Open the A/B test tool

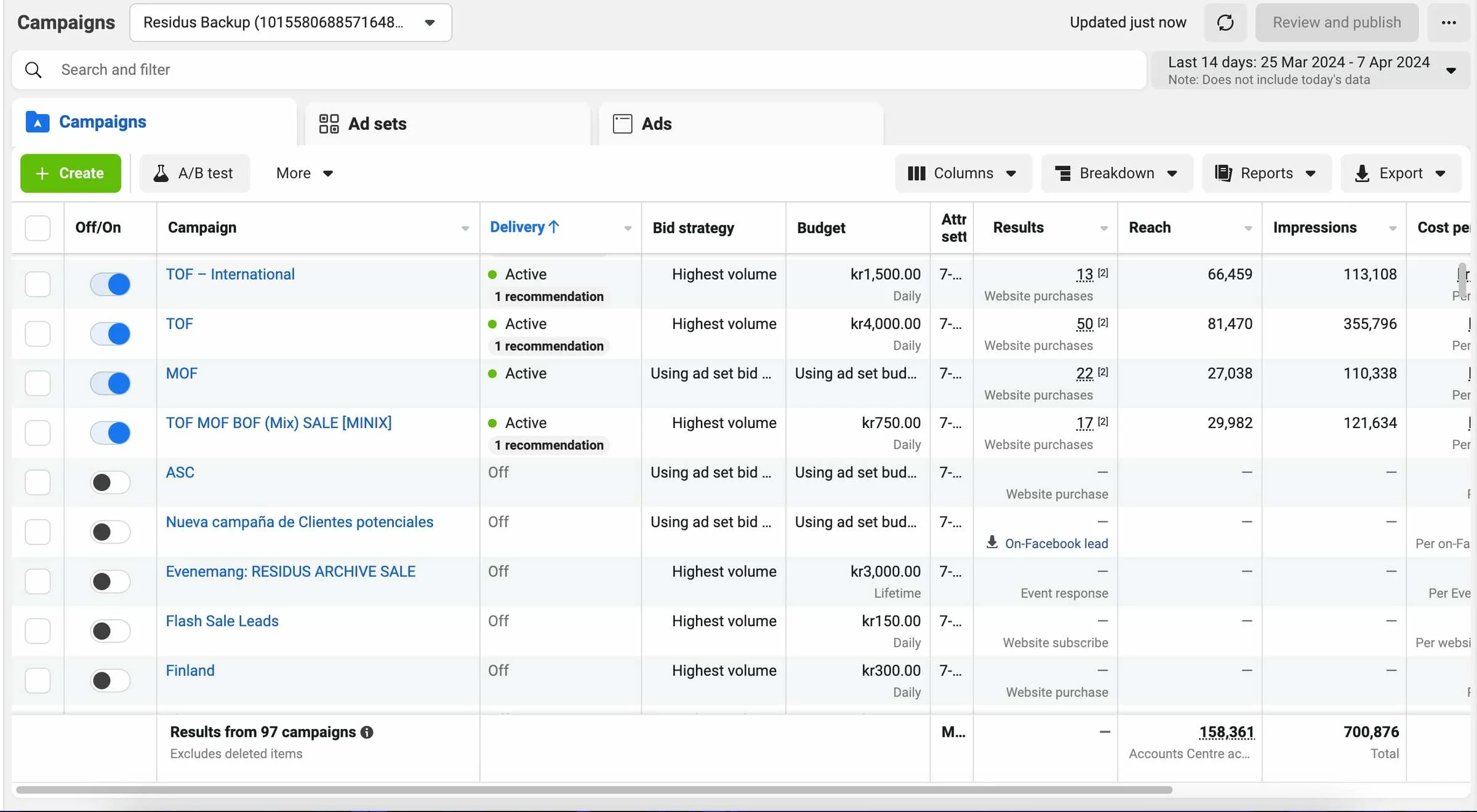(x=194, y=173)
